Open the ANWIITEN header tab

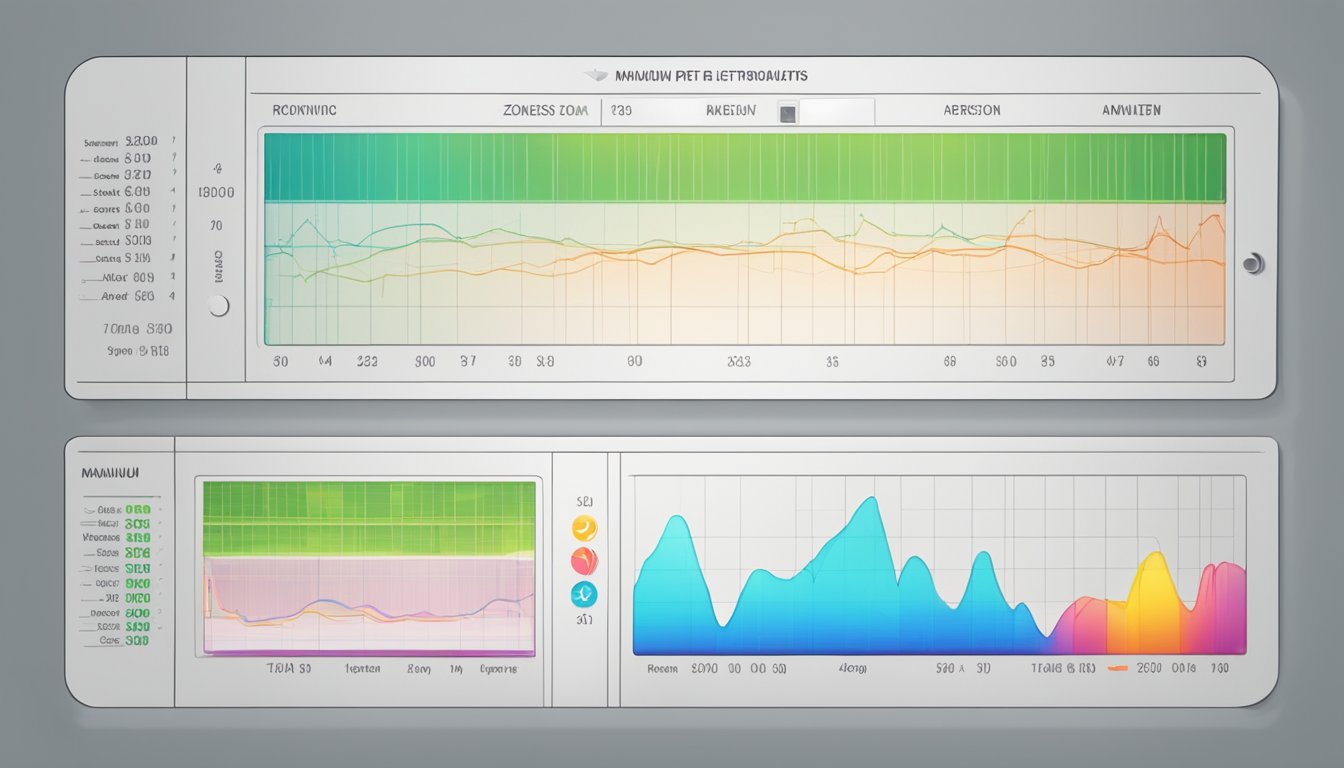click(x=1131, y=111)
